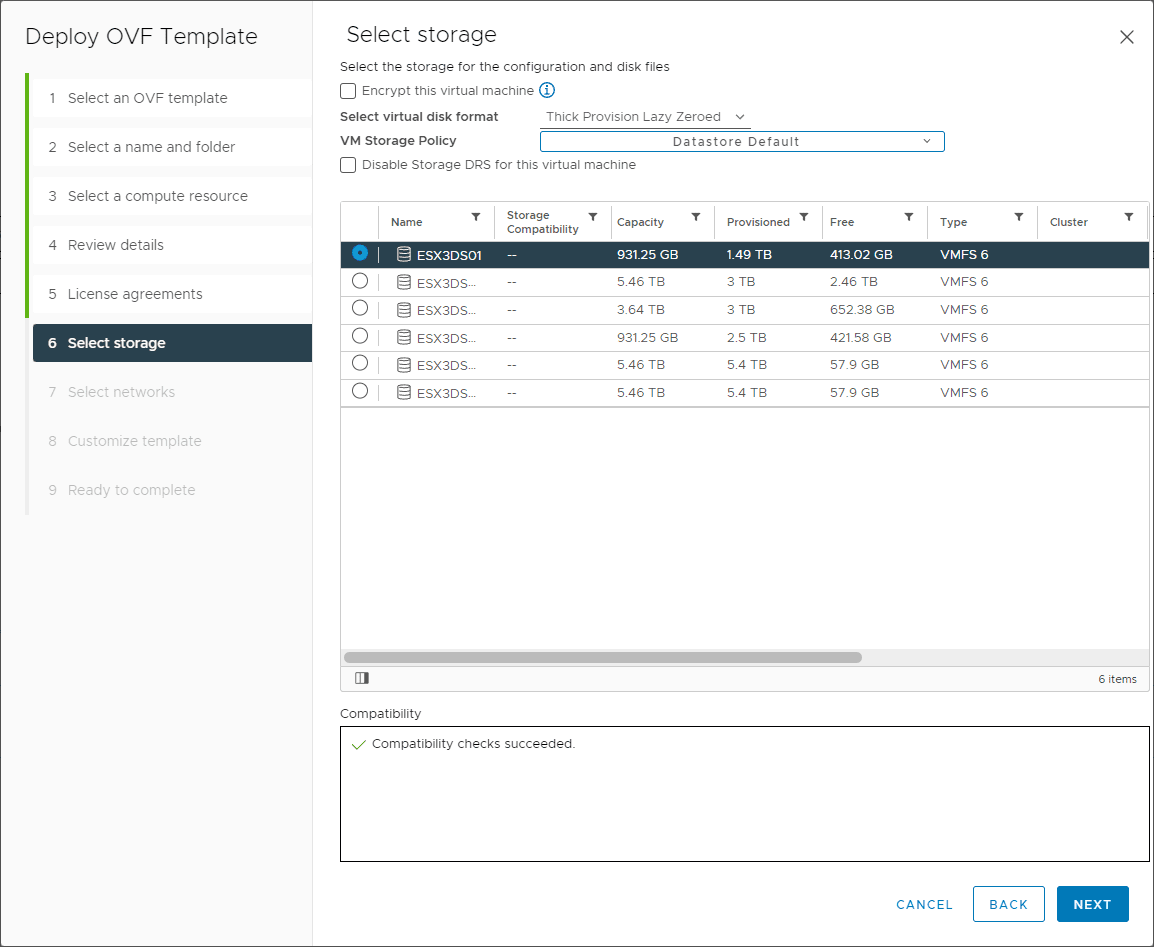Check Disable Storage DRS for this virtual machine
This screenshot has height=947, width=1154.
pos(348,164)
